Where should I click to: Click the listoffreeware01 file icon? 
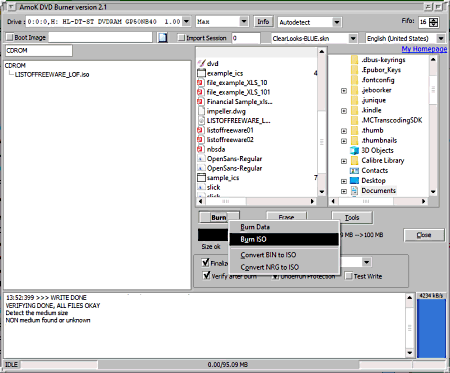200,130
